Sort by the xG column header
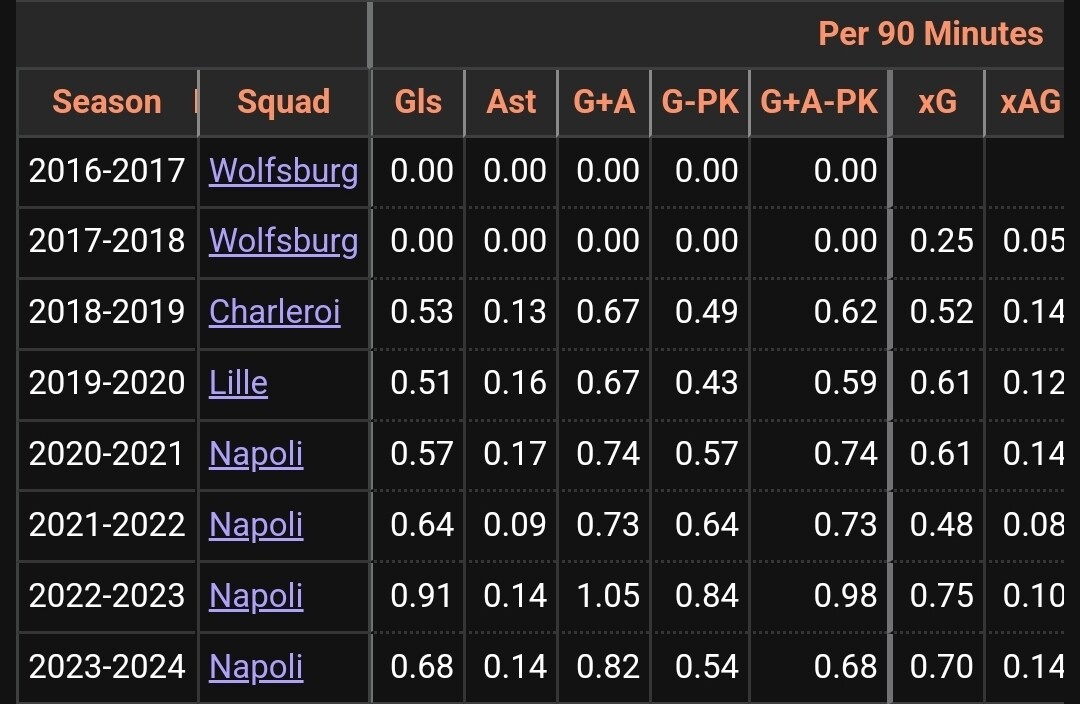The height and width of the screenshot is (704, 1080). click(x=937, y=102)
